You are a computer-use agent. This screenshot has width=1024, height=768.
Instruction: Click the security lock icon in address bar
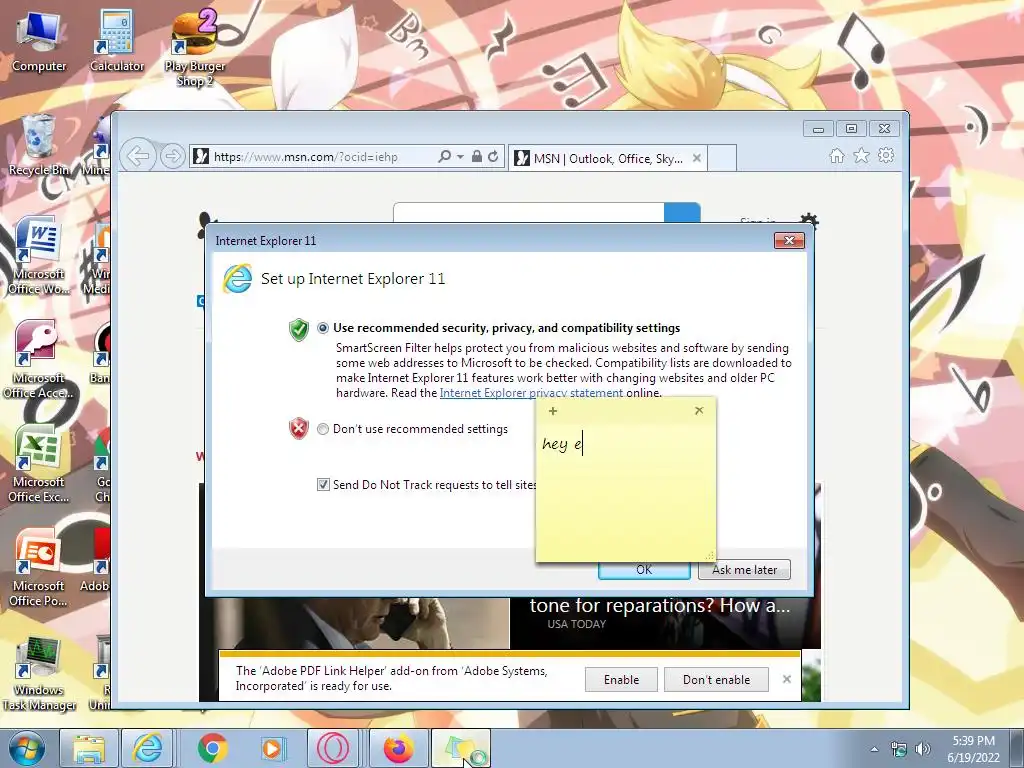pyautogui.click(x=477, y=157)
